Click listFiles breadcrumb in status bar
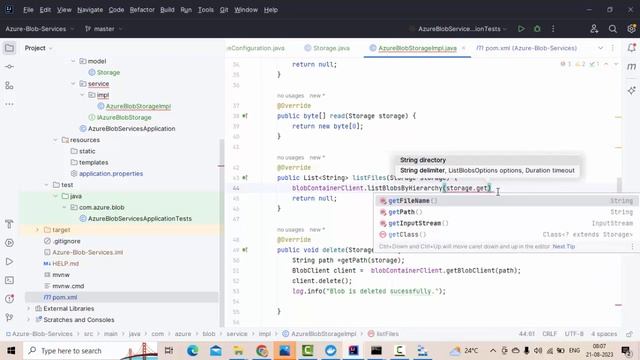640x360 pixels. tap(383, 334)
